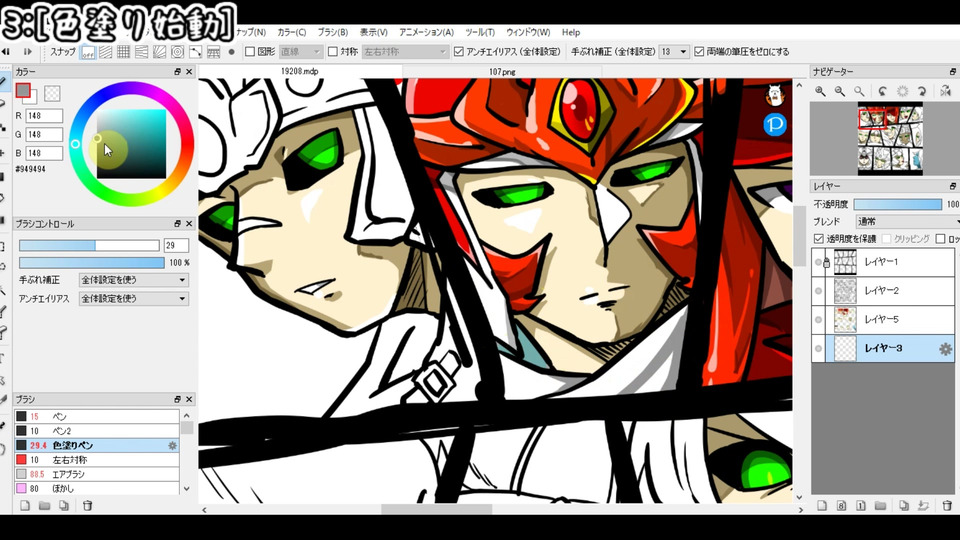The image size is (960, 540).
Task: Click the fit-to-window magnifier in Navigator
Action: (x=860, y=91)
